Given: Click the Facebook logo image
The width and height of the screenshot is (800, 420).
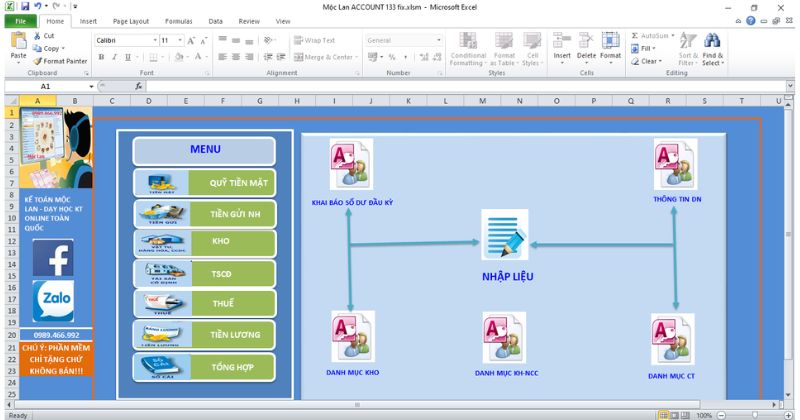Looking at the screenshot, I should [53, 258].
